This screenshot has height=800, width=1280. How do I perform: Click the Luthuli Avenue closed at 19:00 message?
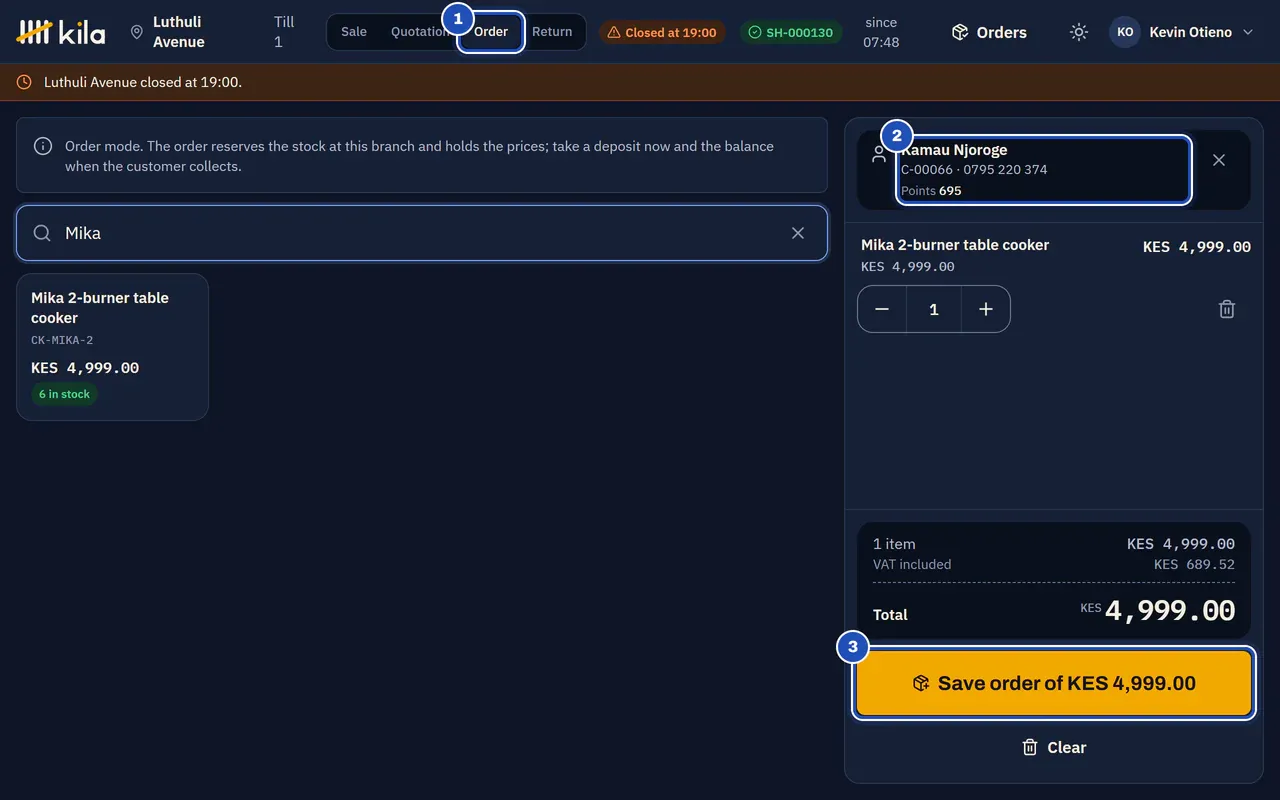point(143,82)
